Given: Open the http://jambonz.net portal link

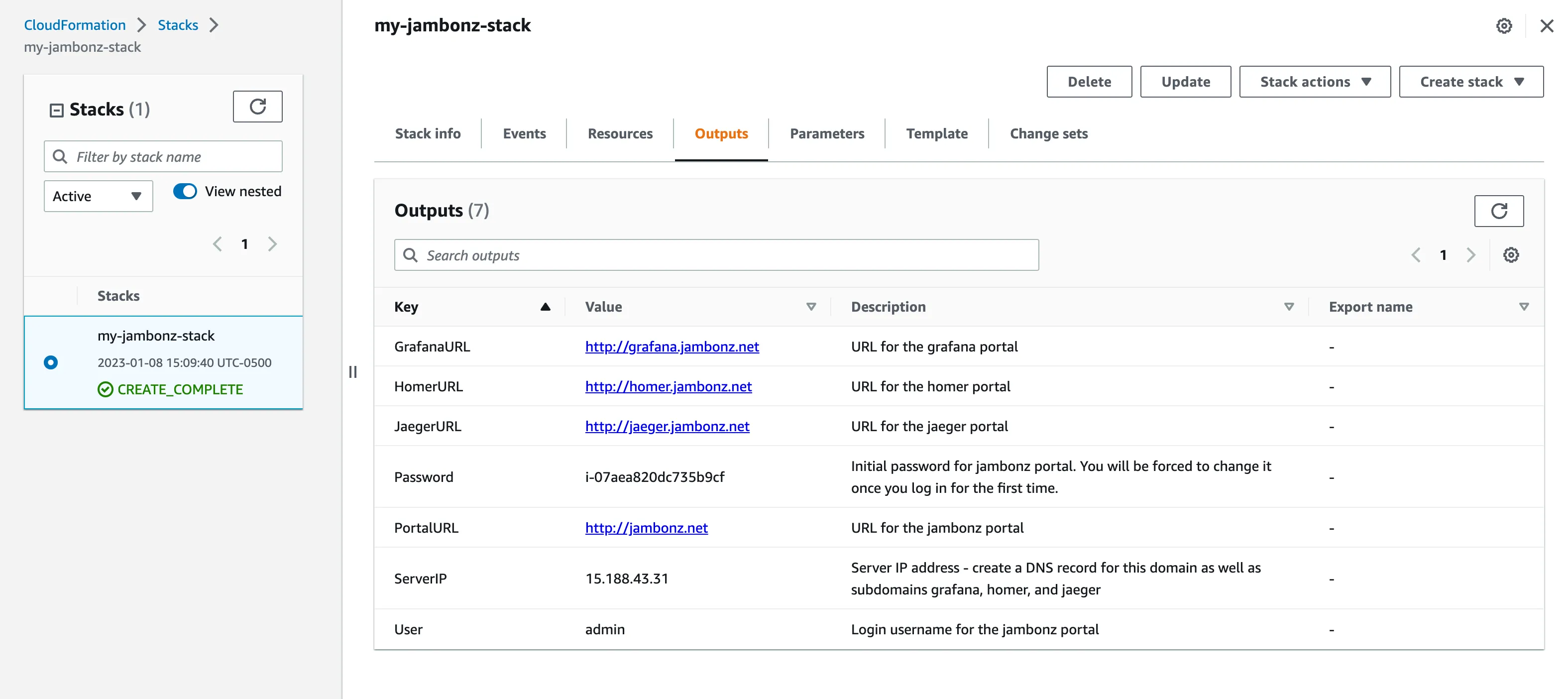Looking at the screenshot, I should point(647,528).
